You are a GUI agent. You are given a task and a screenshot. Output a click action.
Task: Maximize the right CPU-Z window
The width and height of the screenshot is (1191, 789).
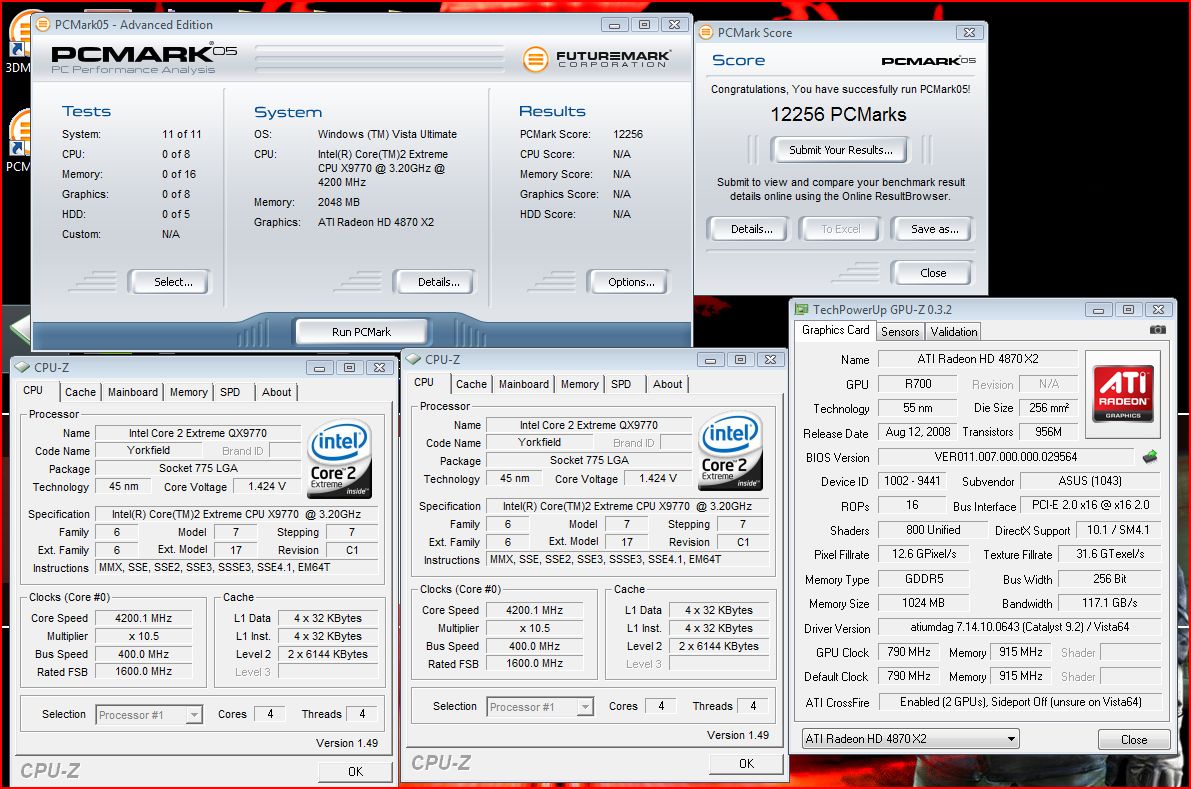[741, 359]
